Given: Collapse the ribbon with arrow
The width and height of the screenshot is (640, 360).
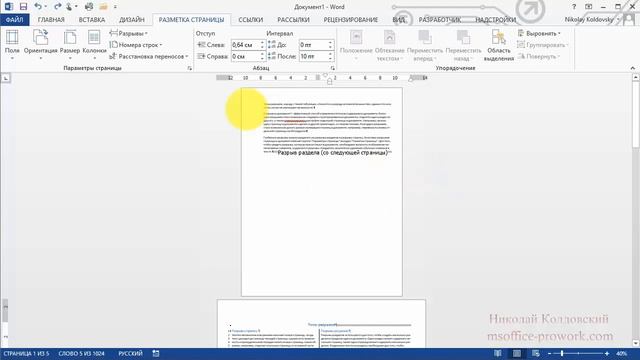Looking at the screenshot, I should click(x=633, y=68).
